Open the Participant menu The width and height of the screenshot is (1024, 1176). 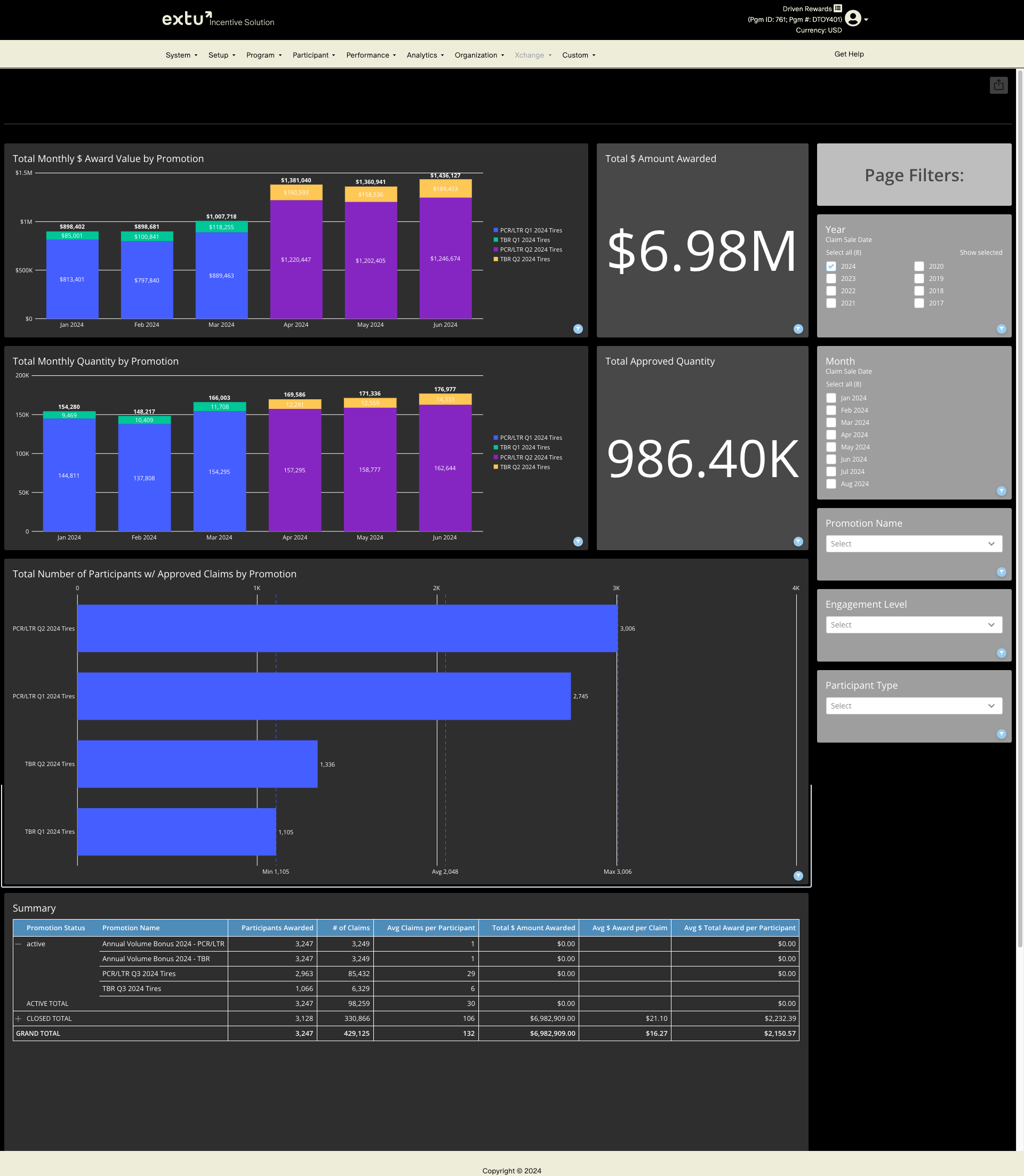[x=314, y=55]
